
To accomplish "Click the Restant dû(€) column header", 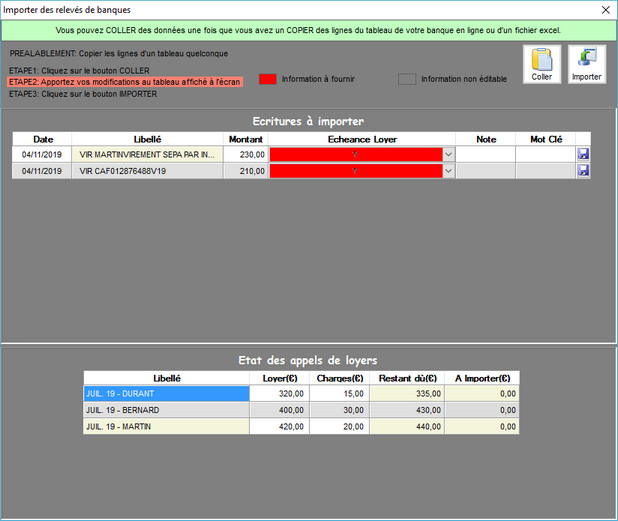I will (408, 379).
